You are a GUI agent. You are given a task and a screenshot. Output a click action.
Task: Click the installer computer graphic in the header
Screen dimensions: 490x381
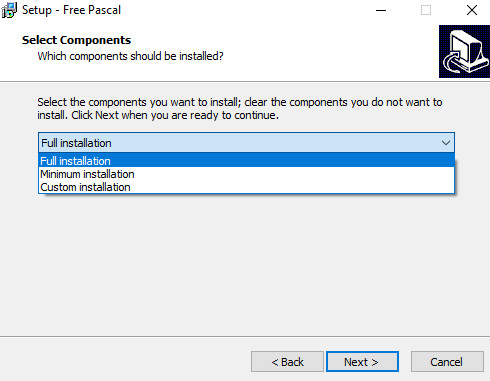click(464, 51)
